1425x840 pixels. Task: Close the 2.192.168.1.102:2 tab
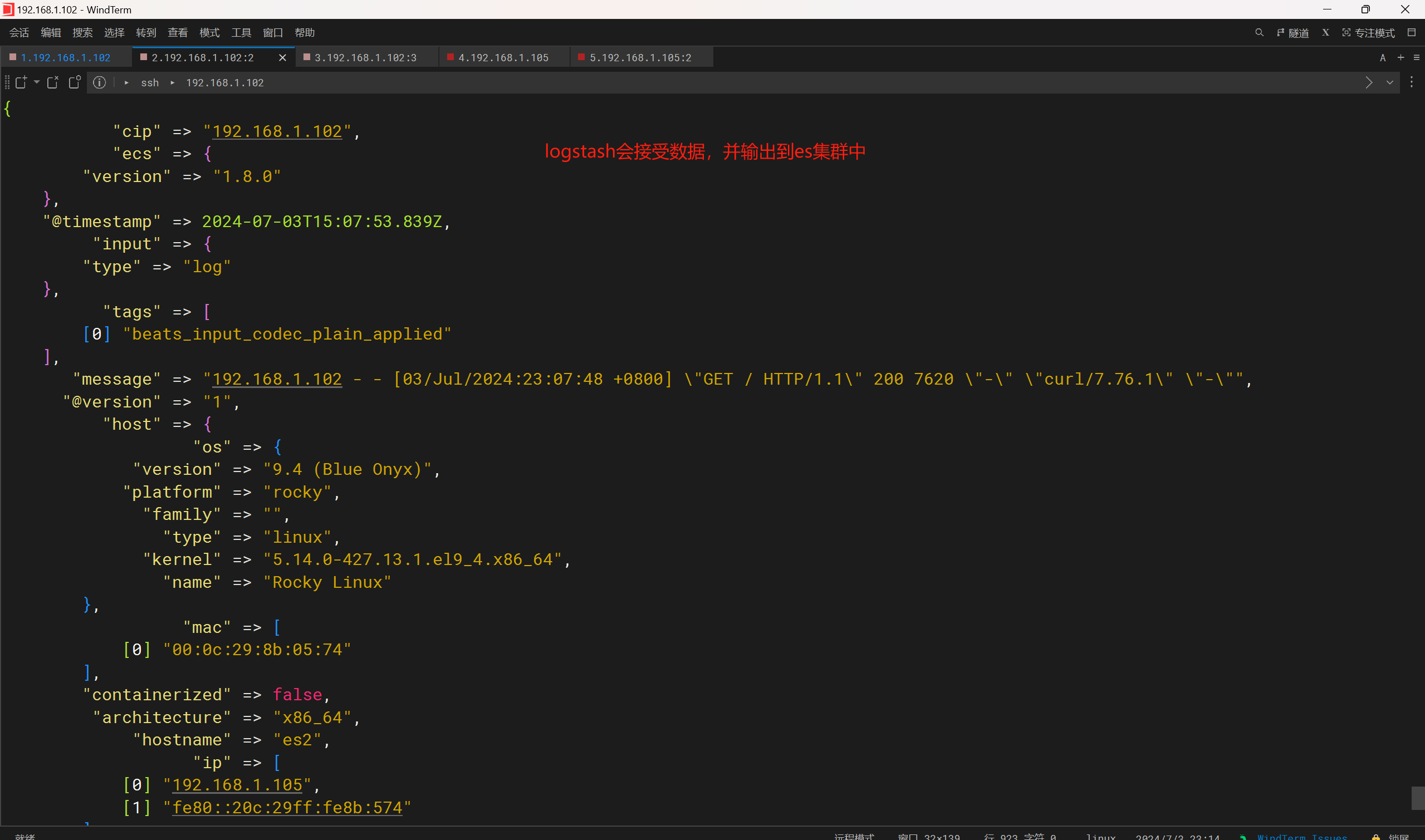click(282, 58)
